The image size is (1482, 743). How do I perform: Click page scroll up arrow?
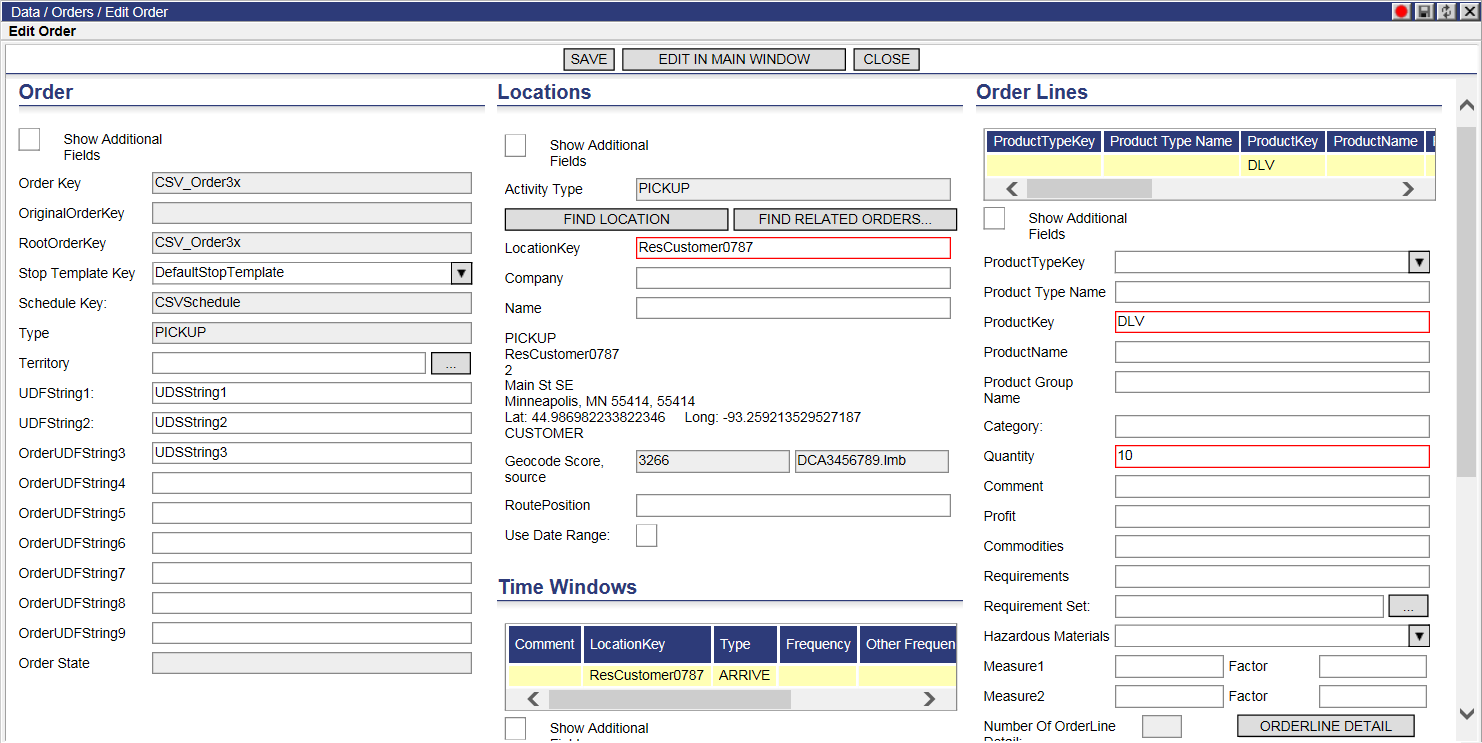coord(1467,105)
